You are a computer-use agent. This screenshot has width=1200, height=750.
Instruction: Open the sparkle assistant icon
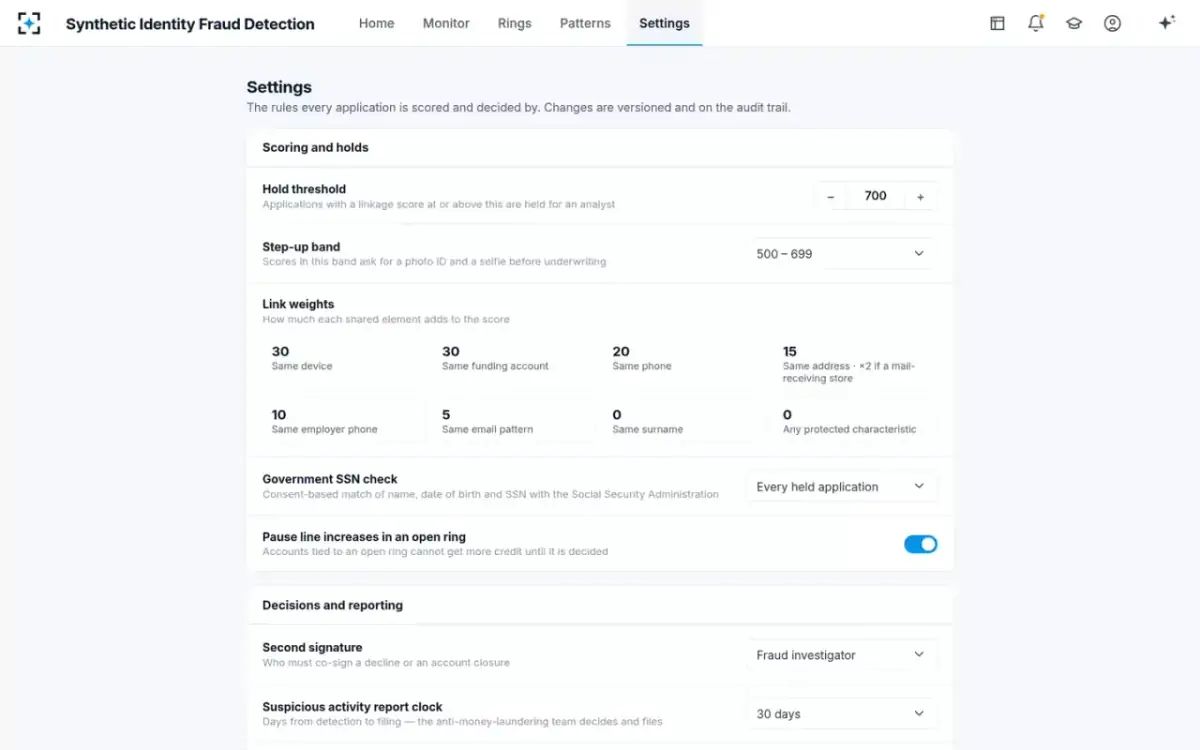pyautogui.click(x=1166, y=23)
